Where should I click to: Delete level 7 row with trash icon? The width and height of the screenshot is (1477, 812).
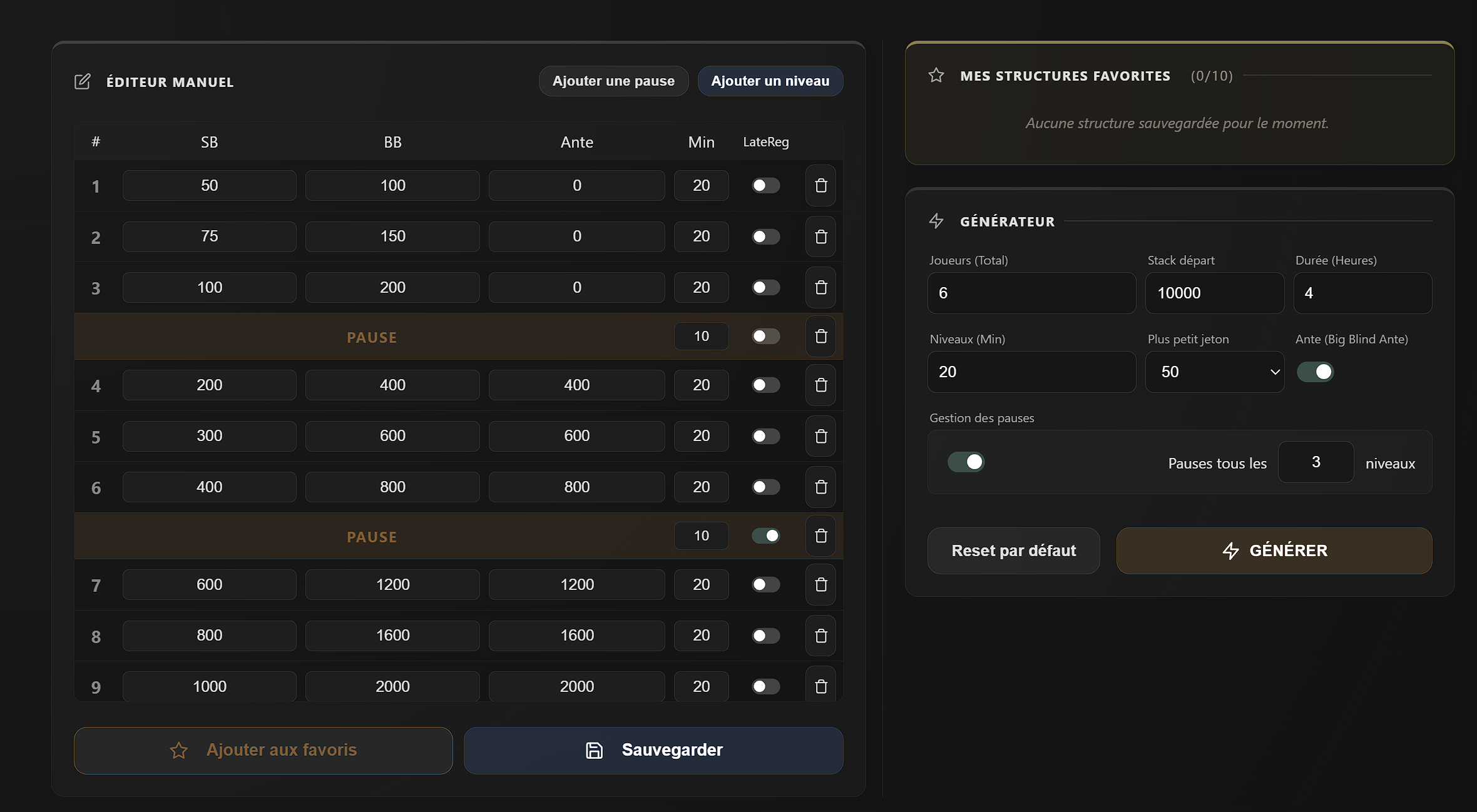coord(820,585)
